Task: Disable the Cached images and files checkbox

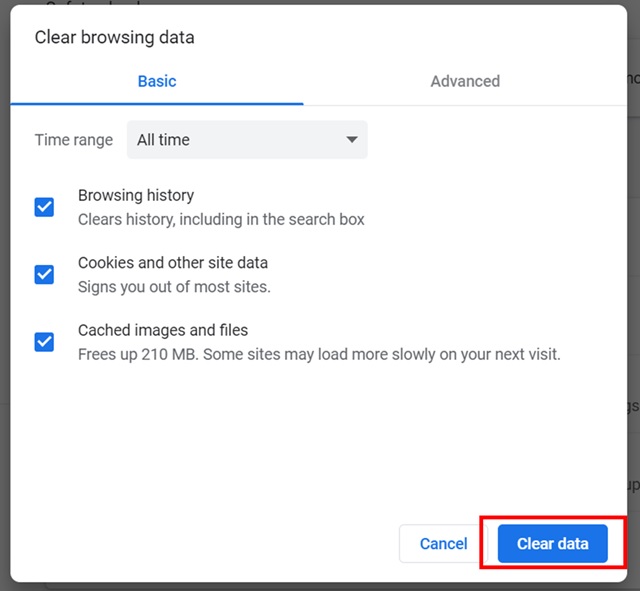Action: point(44,341)
